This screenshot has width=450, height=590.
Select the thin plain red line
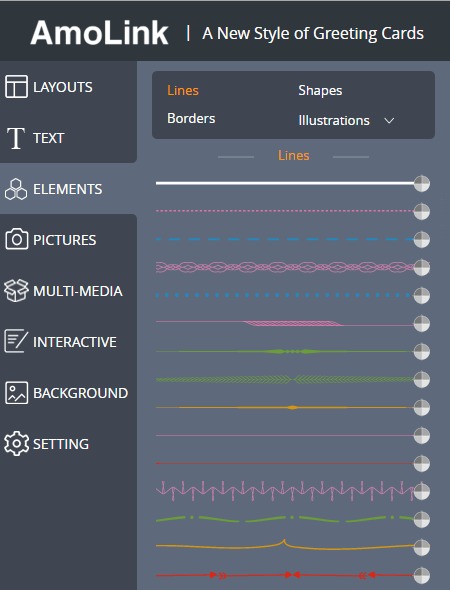(x=285, y=463)
